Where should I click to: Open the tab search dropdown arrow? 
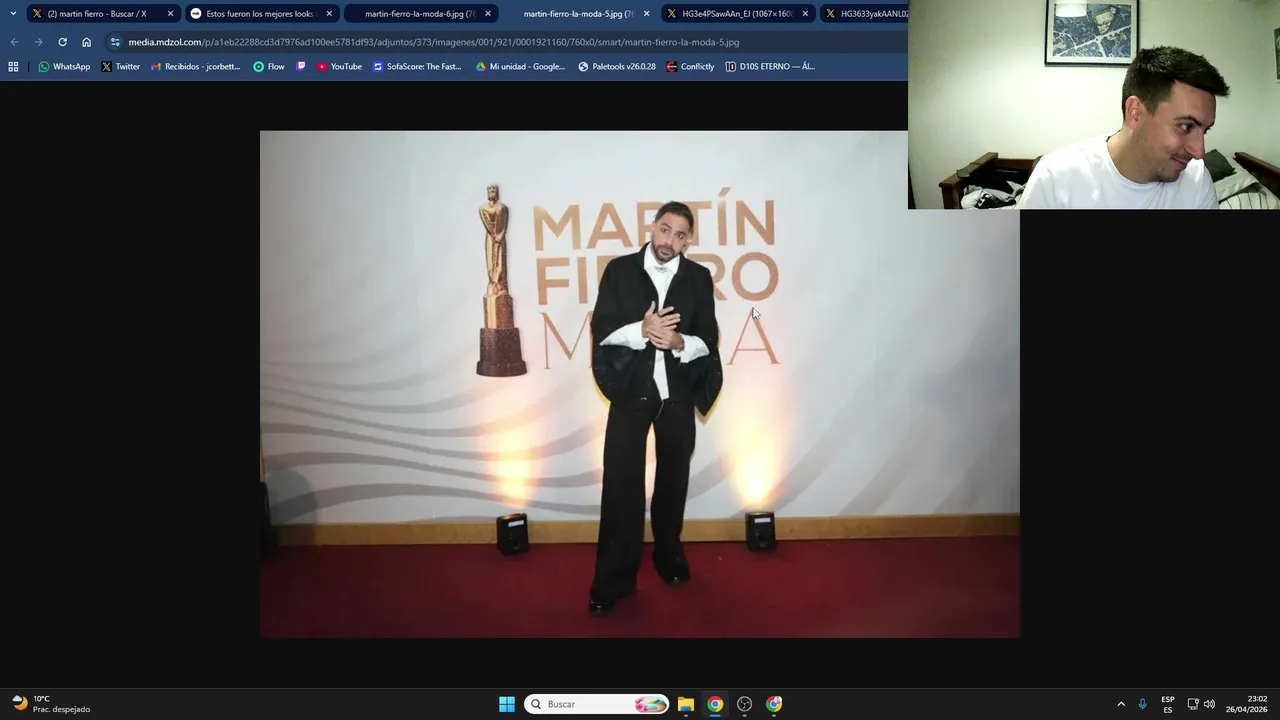coord(13,14)
